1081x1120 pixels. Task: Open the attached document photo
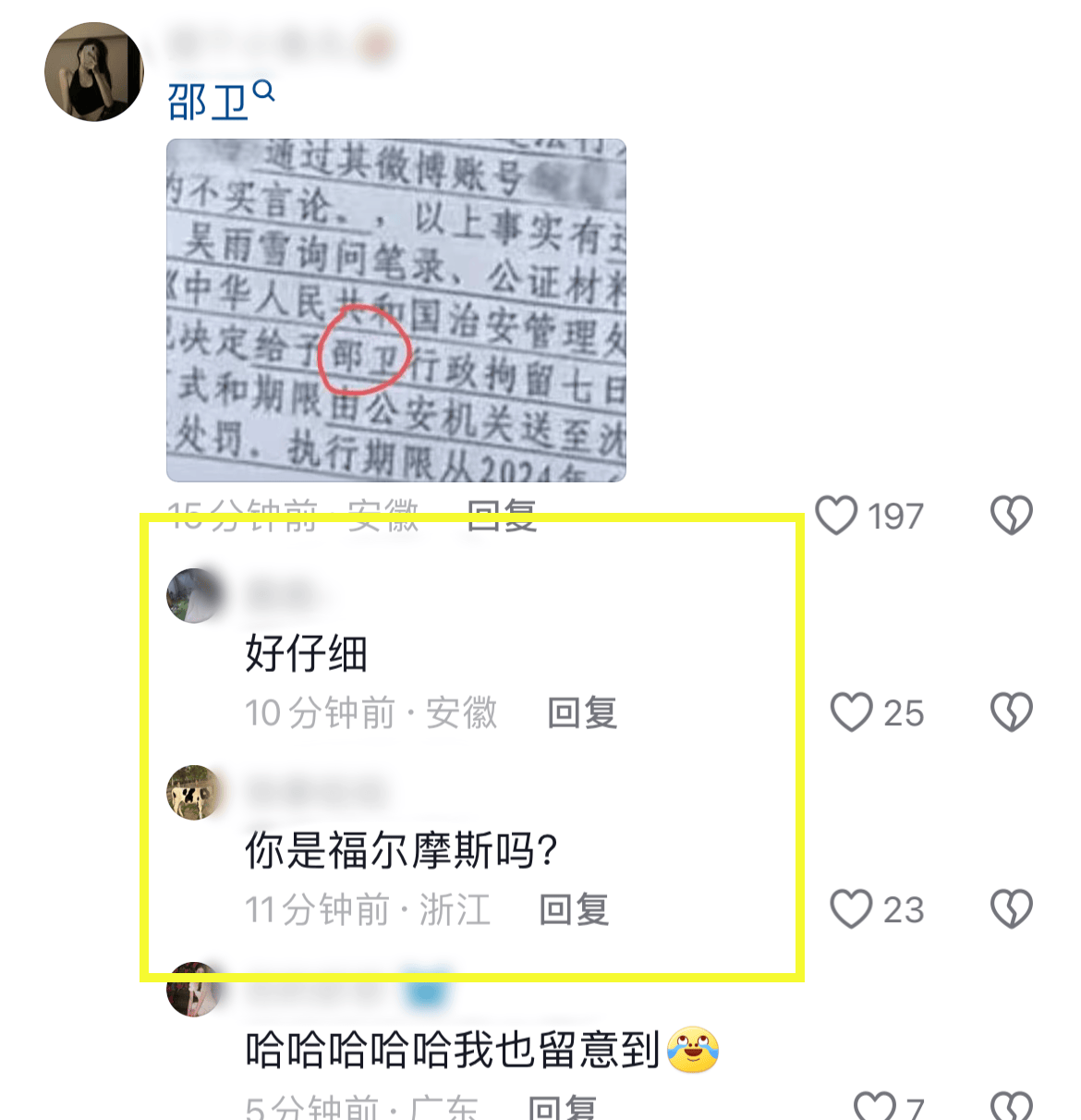tap(396, 310)
